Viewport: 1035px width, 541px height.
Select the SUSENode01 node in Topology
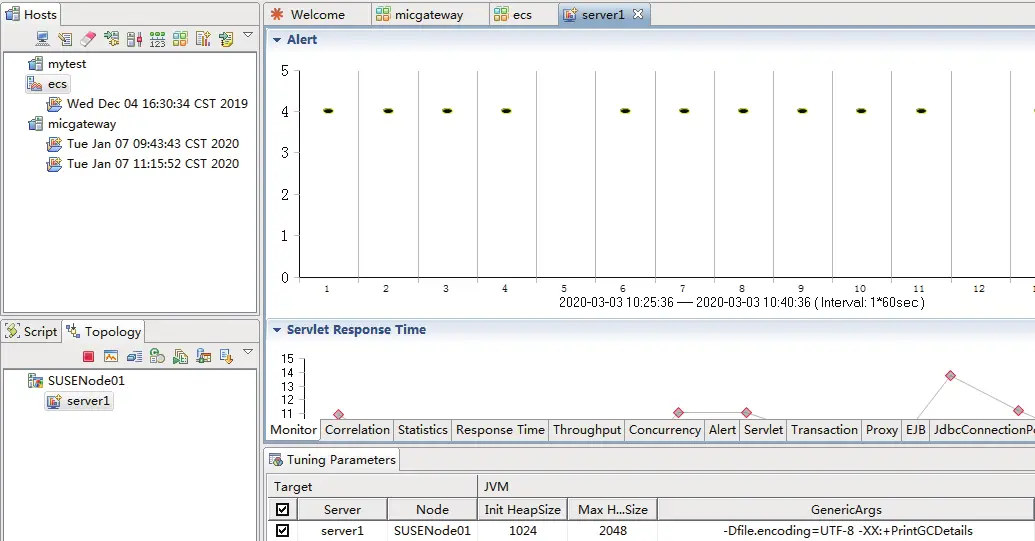[86, 381]
